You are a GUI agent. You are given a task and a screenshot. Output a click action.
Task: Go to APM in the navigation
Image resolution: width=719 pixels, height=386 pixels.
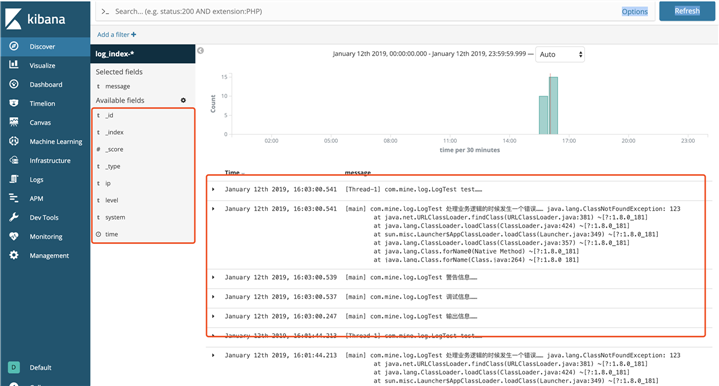(x=36, y=199)
